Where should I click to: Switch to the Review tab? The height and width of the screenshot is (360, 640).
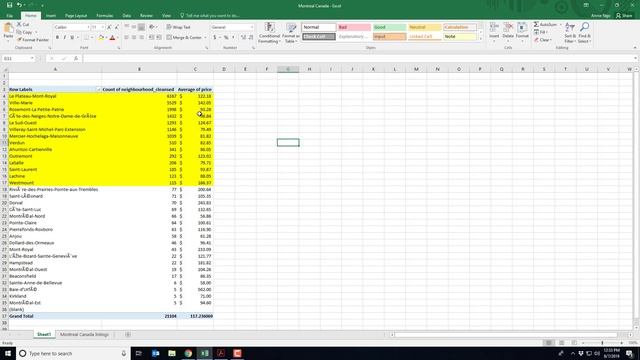(x=146, y=16)
